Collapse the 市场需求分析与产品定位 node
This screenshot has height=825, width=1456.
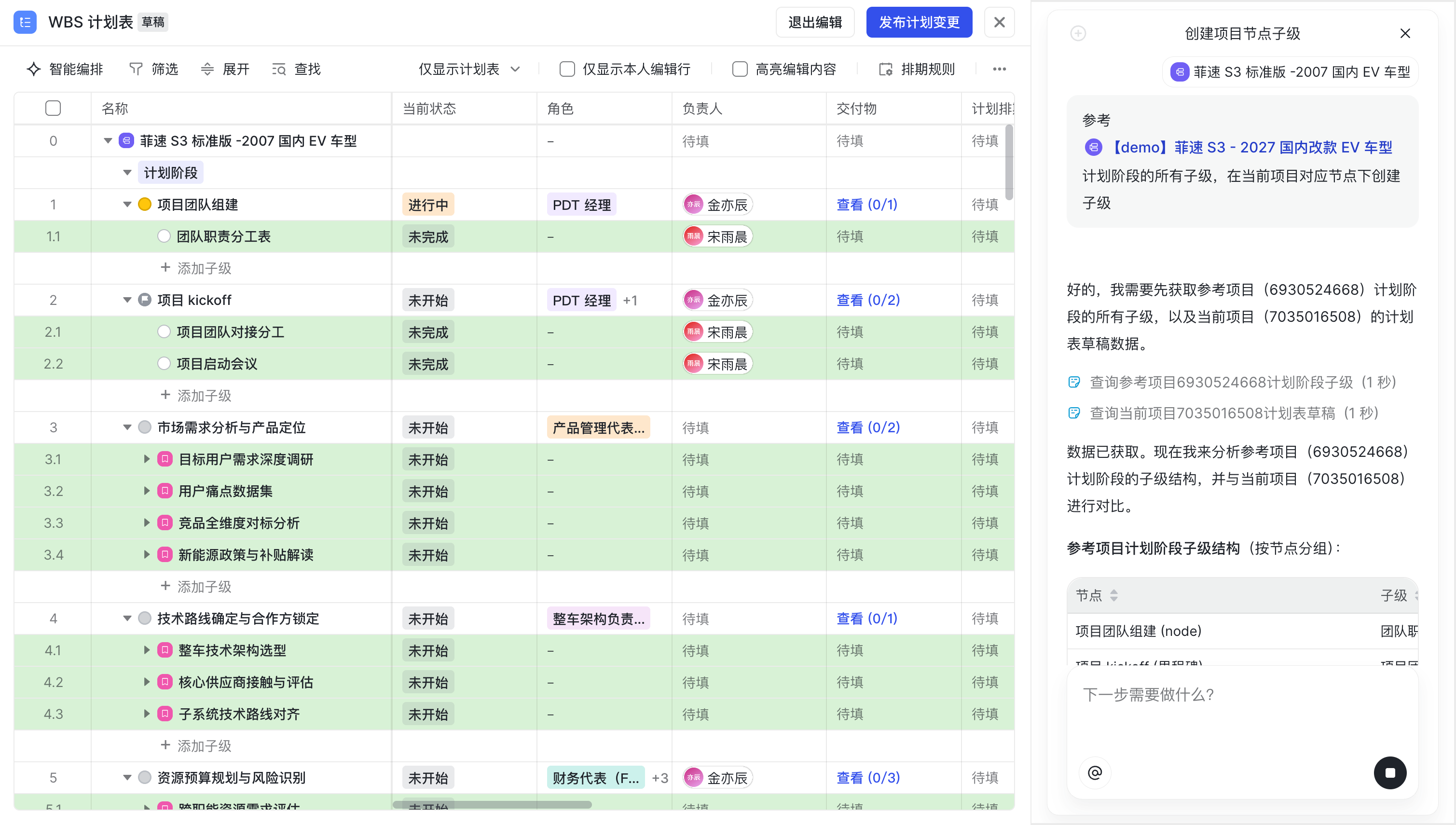[x=127, y=427]
